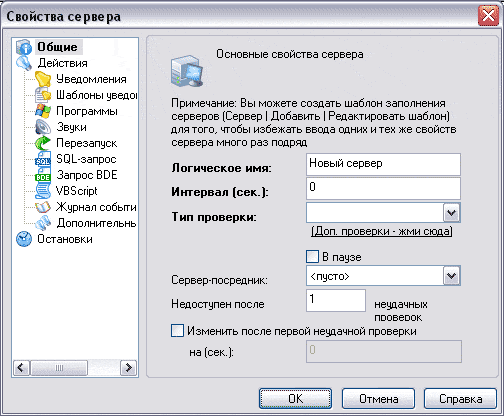Select Остановки in the settings tree
The image size is (504, 416).
click(x=65, y=239)
